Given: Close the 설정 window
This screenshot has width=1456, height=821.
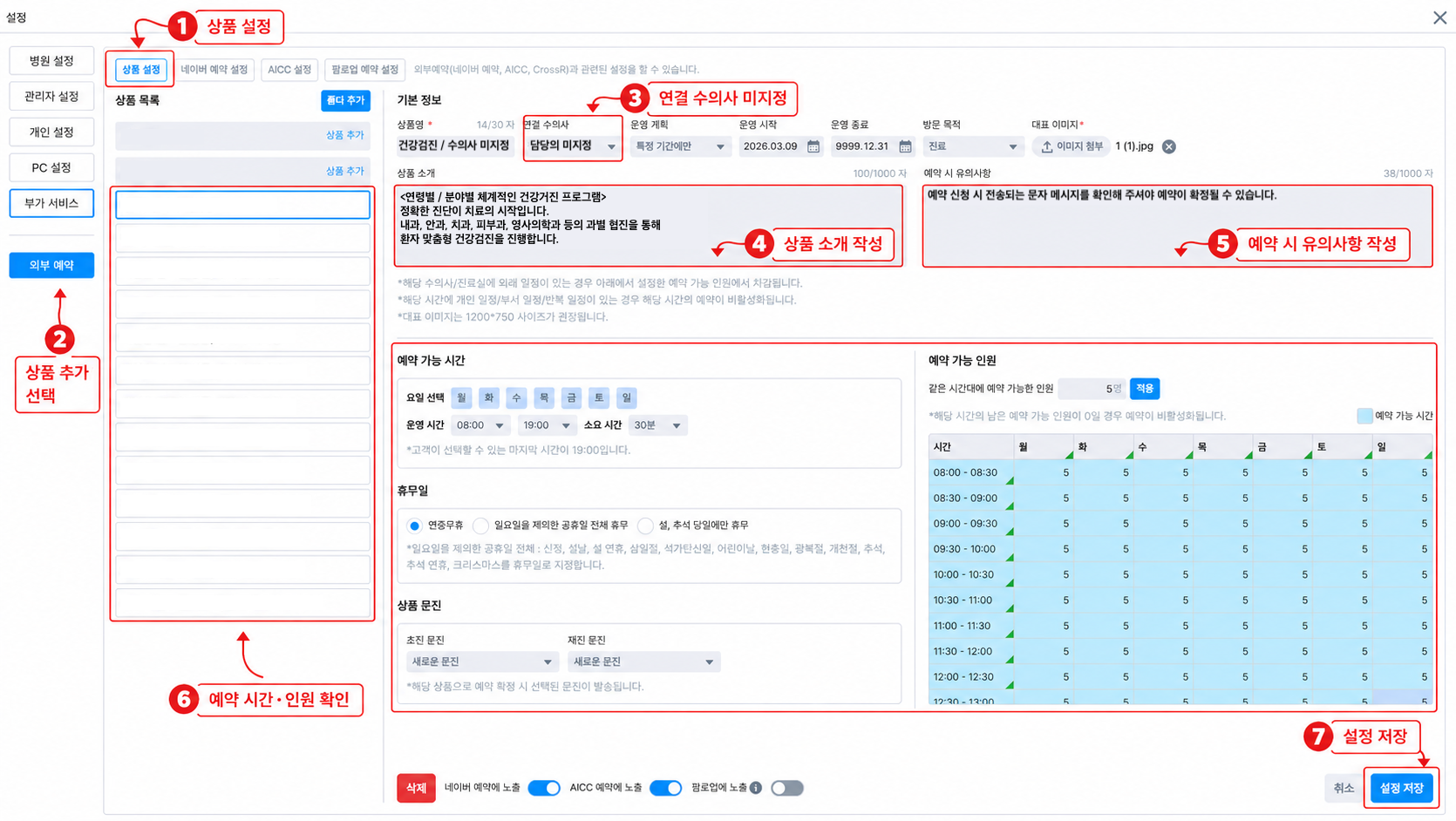Looking at the screenshot, I should tap(1439, 17).
